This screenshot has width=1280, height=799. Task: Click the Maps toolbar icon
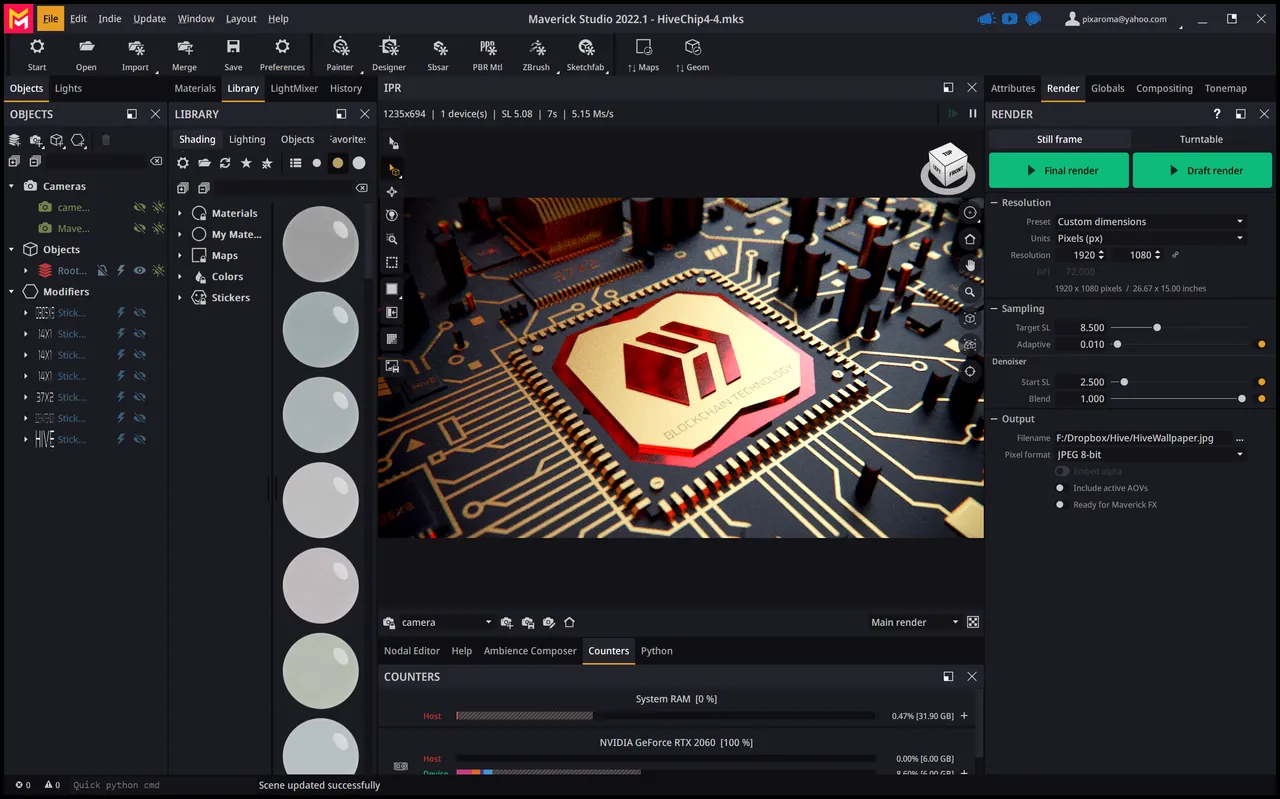[644, 47]
